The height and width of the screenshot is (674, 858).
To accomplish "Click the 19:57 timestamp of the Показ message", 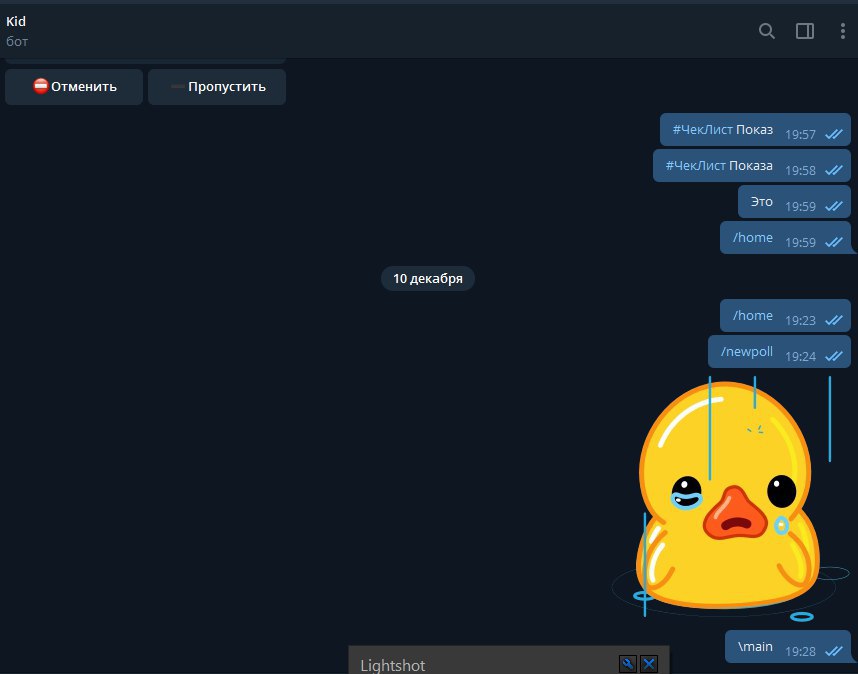I will tap(800, 135).
